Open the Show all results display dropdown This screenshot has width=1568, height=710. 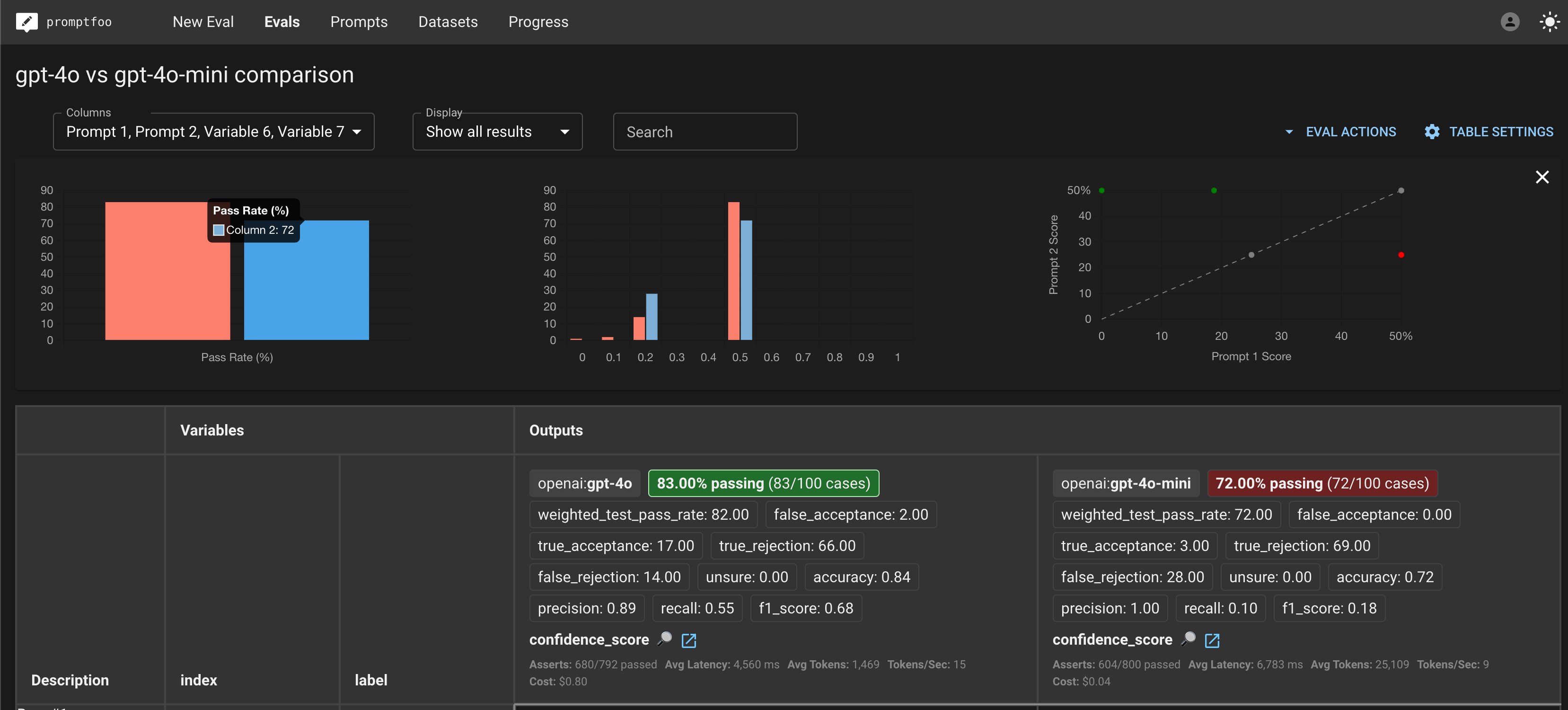point(497,131)
